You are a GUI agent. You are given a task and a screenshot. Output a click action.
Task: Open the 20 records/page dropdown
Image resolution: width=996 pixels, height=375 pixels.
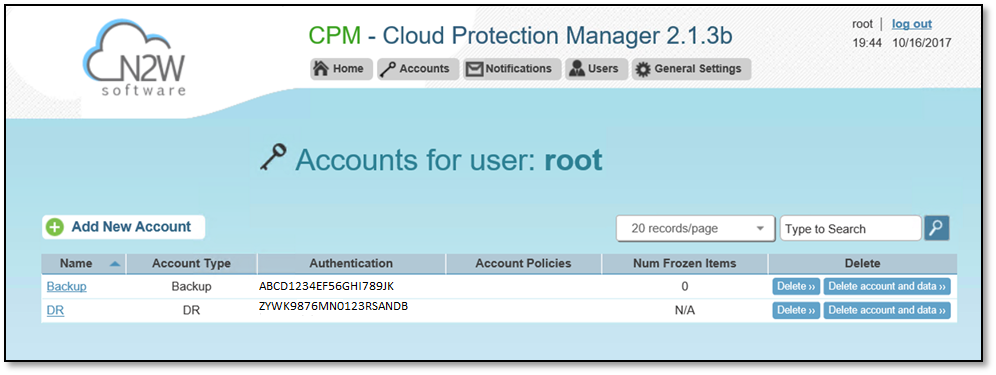[x=696, y=229]
